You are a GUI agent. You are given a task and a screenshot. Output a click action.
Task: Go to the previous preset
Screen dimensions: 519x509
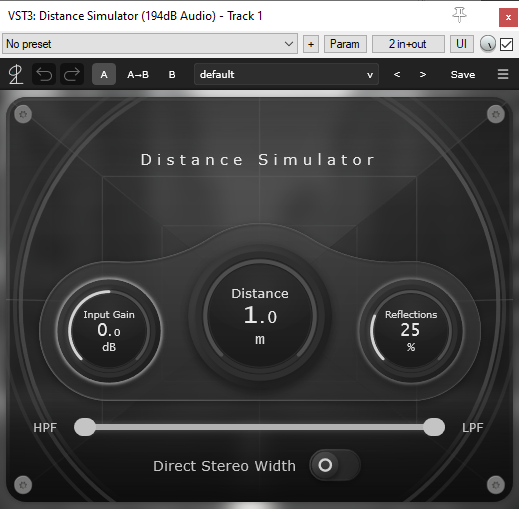click(x=397, y=74)
